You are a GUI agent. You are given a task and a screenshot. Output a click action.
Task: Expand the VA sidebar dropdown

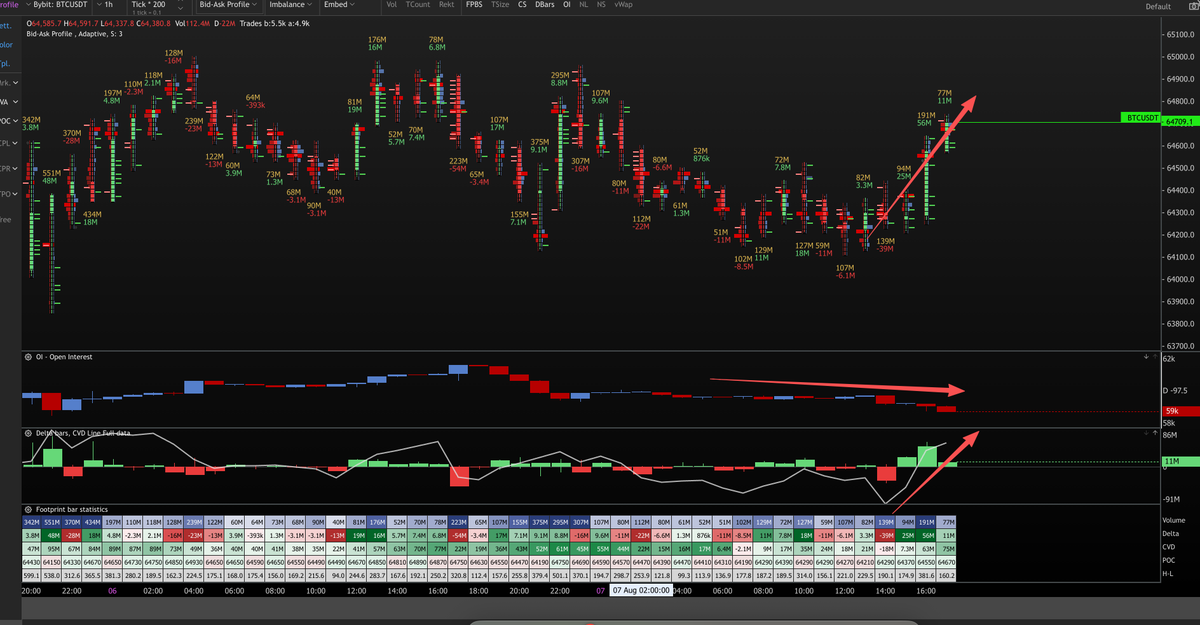10,101
